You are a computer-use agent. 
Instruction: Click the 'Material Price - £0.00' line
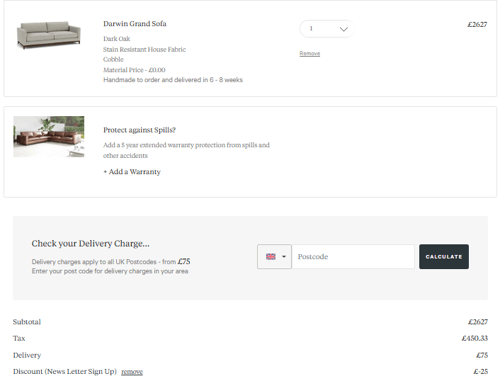tap(134, 70)
